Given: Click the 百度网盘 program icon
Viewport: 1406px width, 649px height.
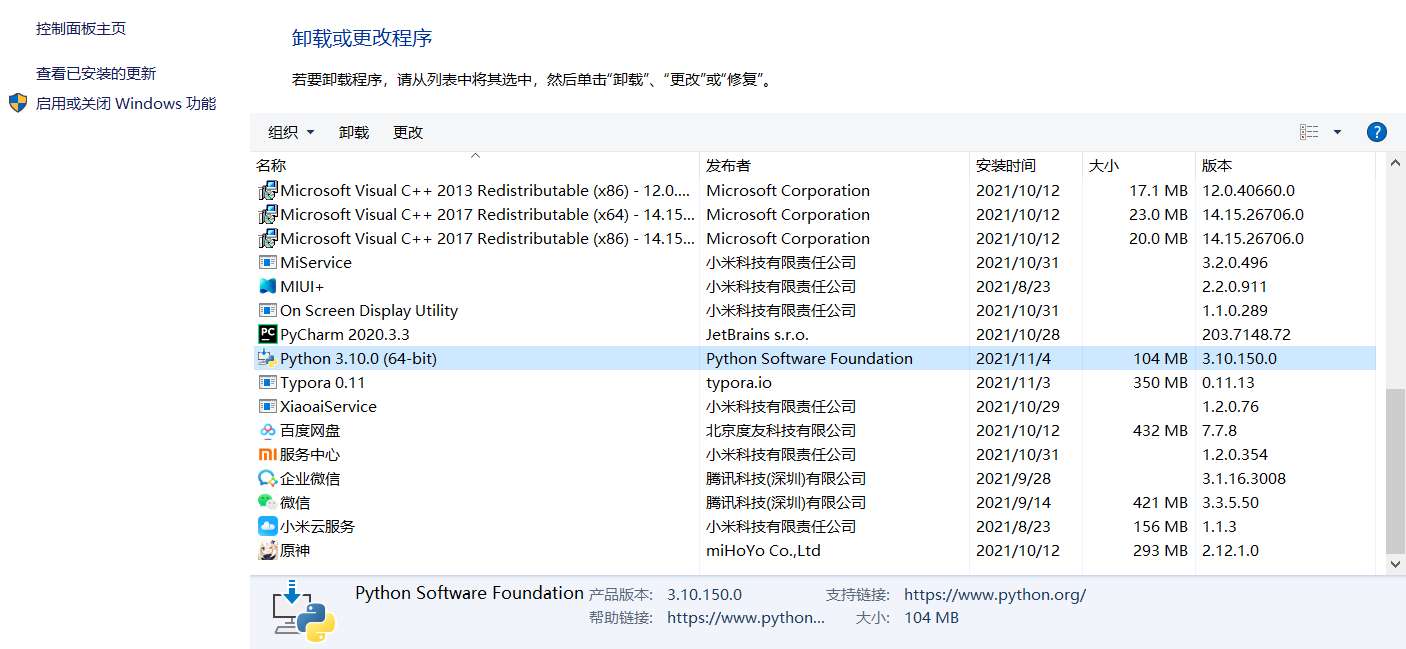Looking at the screenshot, I should [267, 430].
